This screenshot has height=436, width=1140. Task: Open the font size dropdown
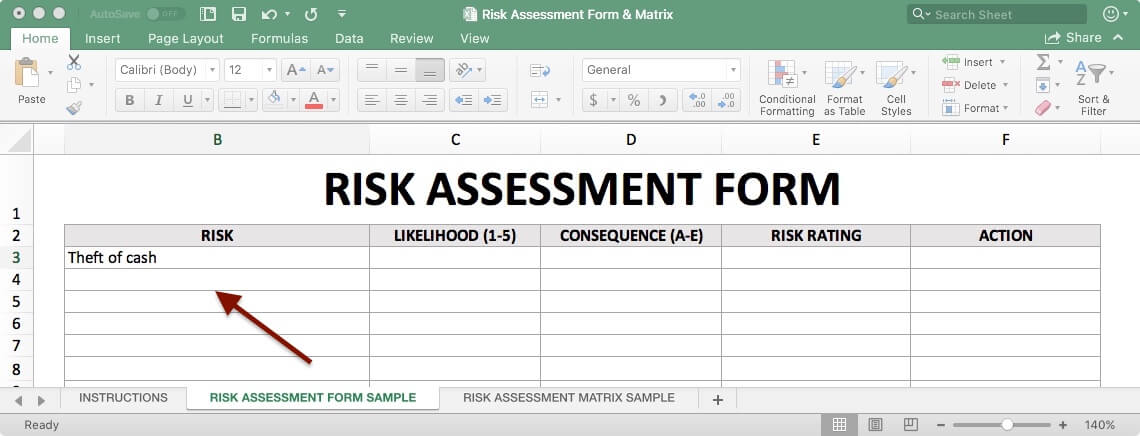[x=269, y=70]
